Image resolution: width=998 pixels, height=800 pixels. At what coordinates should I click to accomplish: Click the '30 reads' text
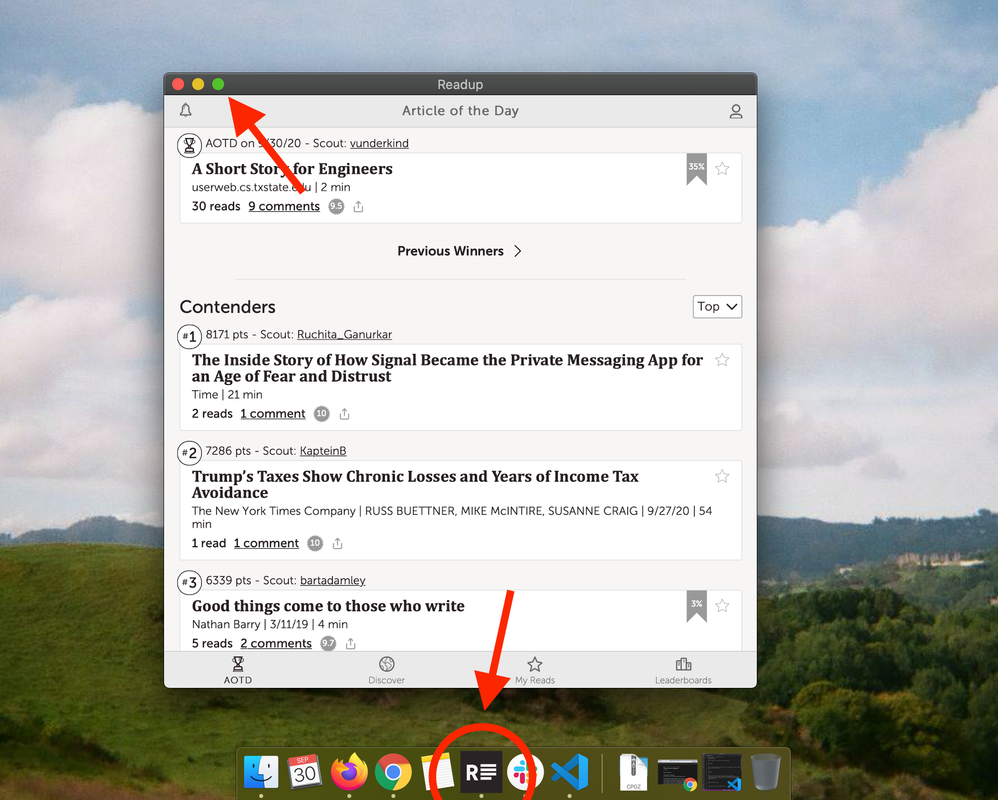click(x=216, y=206)
